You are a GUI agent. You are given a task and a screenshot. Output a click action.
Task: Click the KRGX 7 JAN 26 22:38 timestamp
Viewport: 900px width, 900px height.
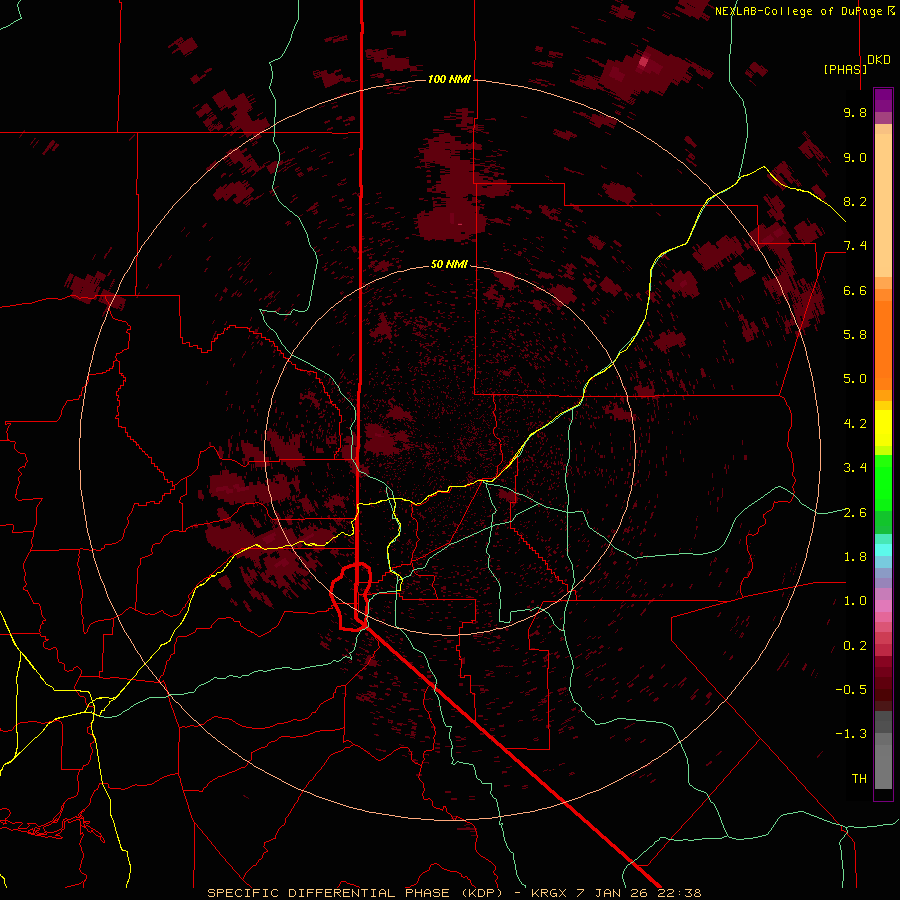pyautogui.click(x=616, y=893)
